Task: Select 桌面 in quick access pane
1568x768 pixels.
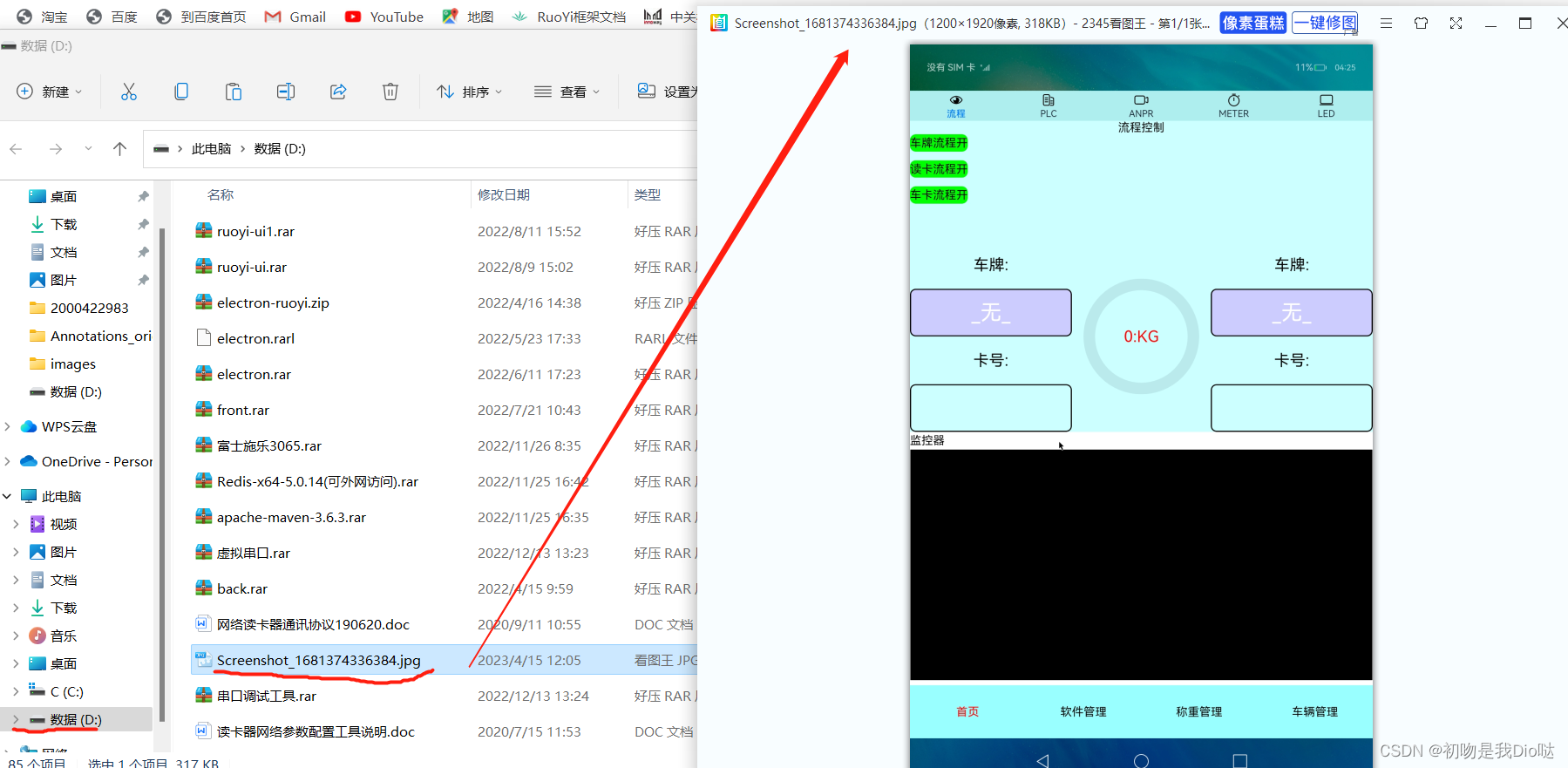Action: pos(53,196)
